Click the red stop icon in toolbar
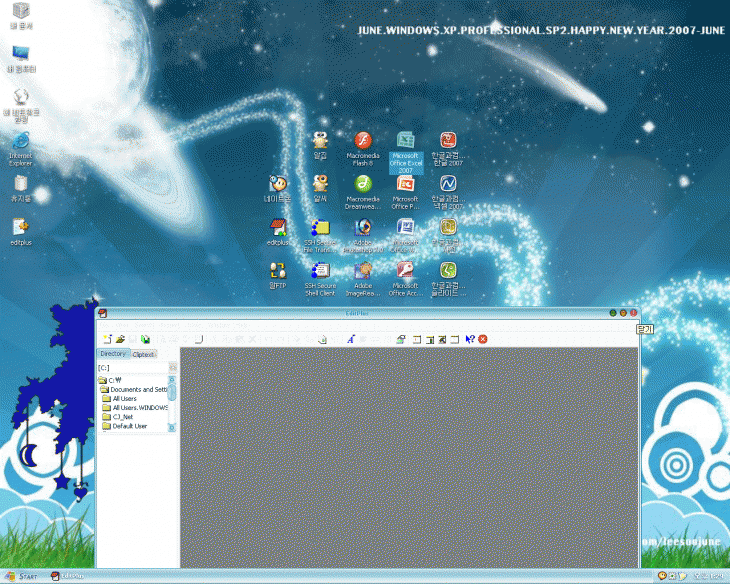The image size is (730, 584). click(x=483, y=340)
